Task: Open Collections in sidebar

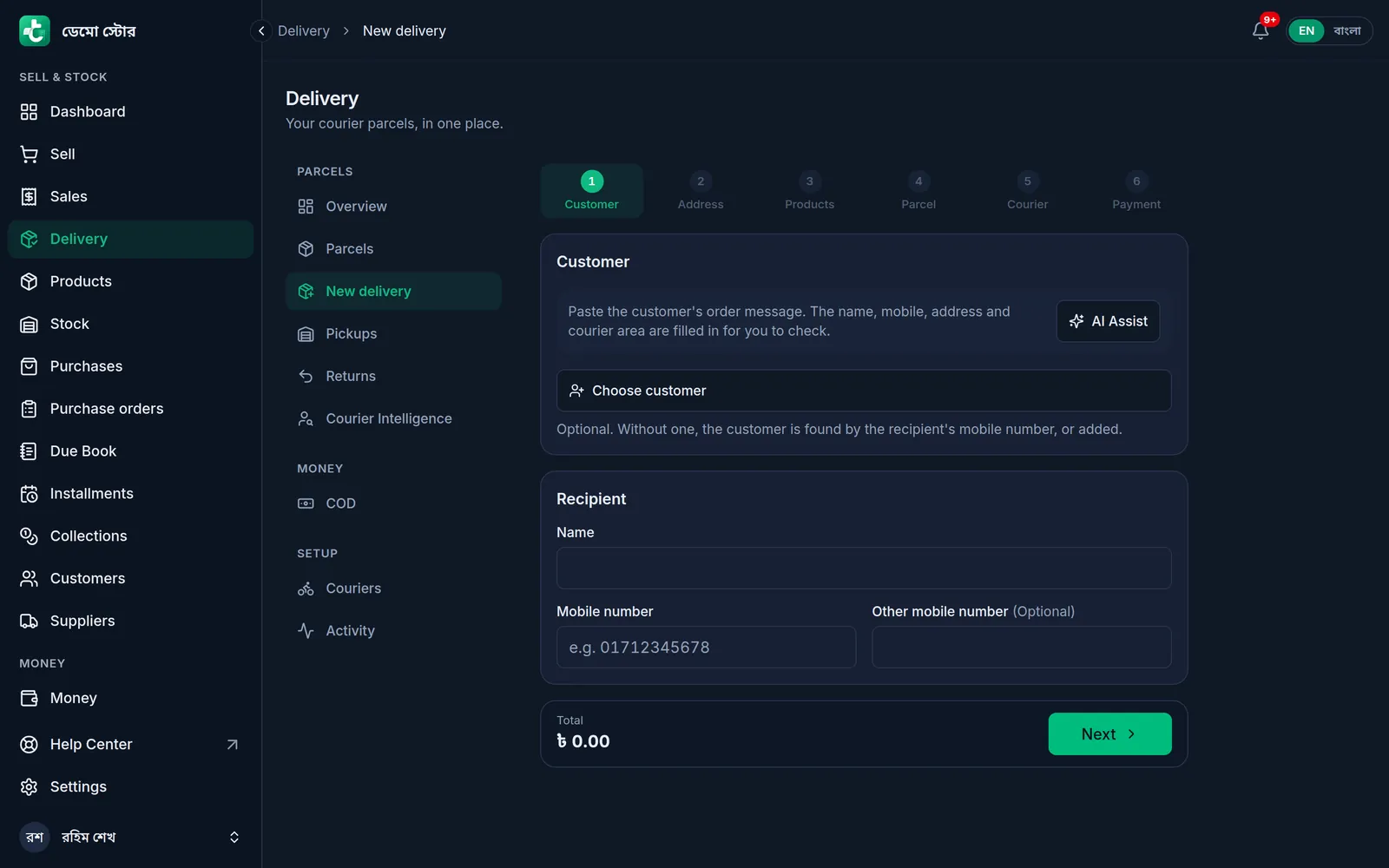Action: pos(130,537)
